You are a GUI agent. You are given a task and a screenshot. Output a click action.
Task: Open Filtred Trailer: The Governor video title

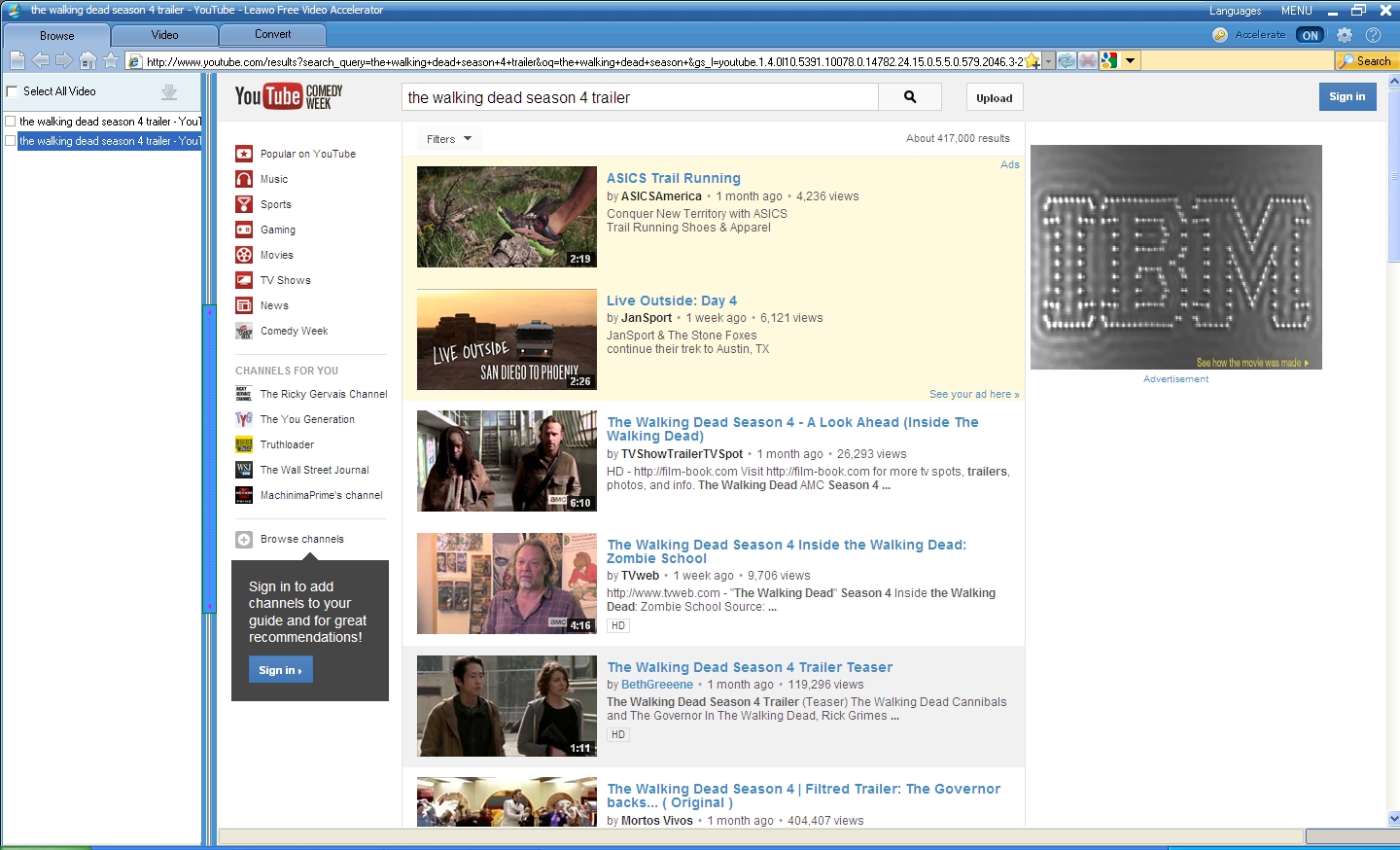[803, 796]
